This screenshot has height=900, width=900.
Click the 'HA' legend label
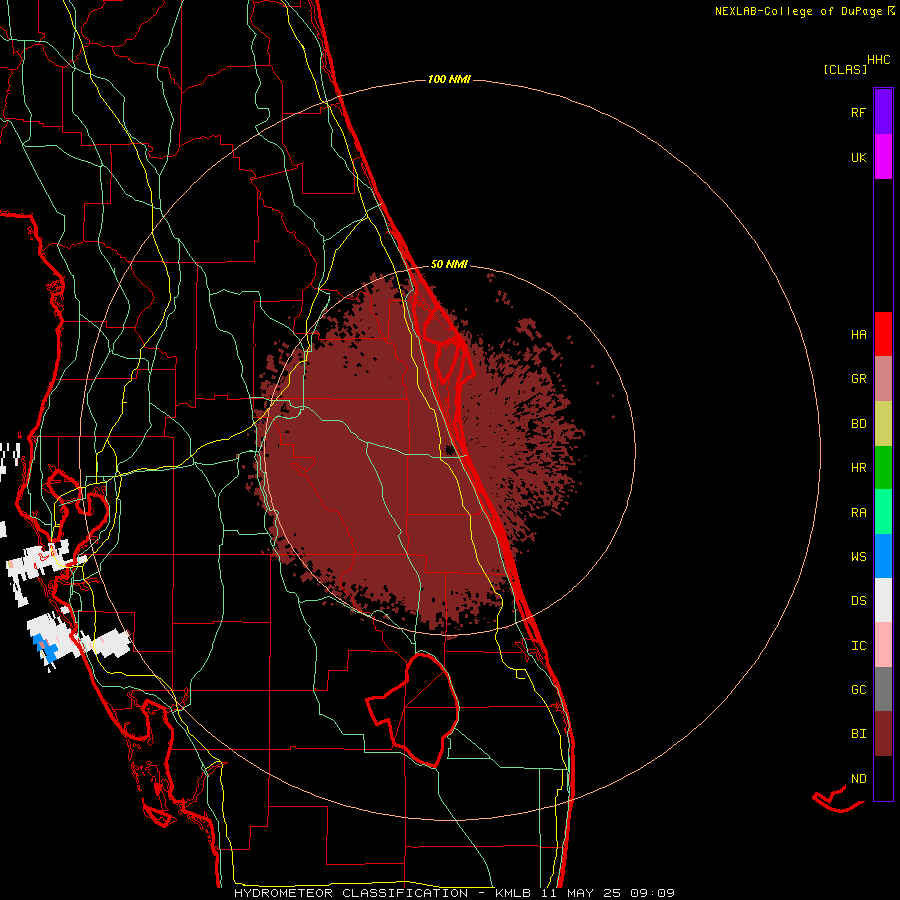pyautogui.click(x=858, y=334)
